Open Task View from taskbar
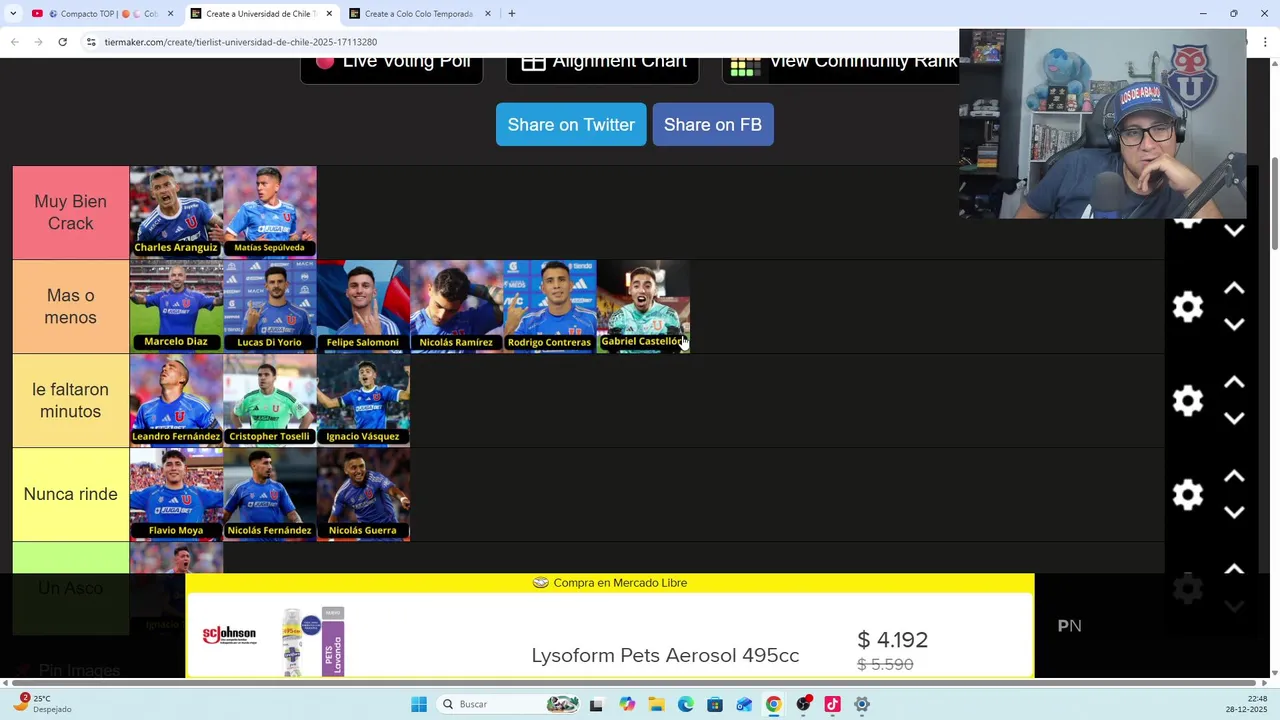 (x=596, y=704)
